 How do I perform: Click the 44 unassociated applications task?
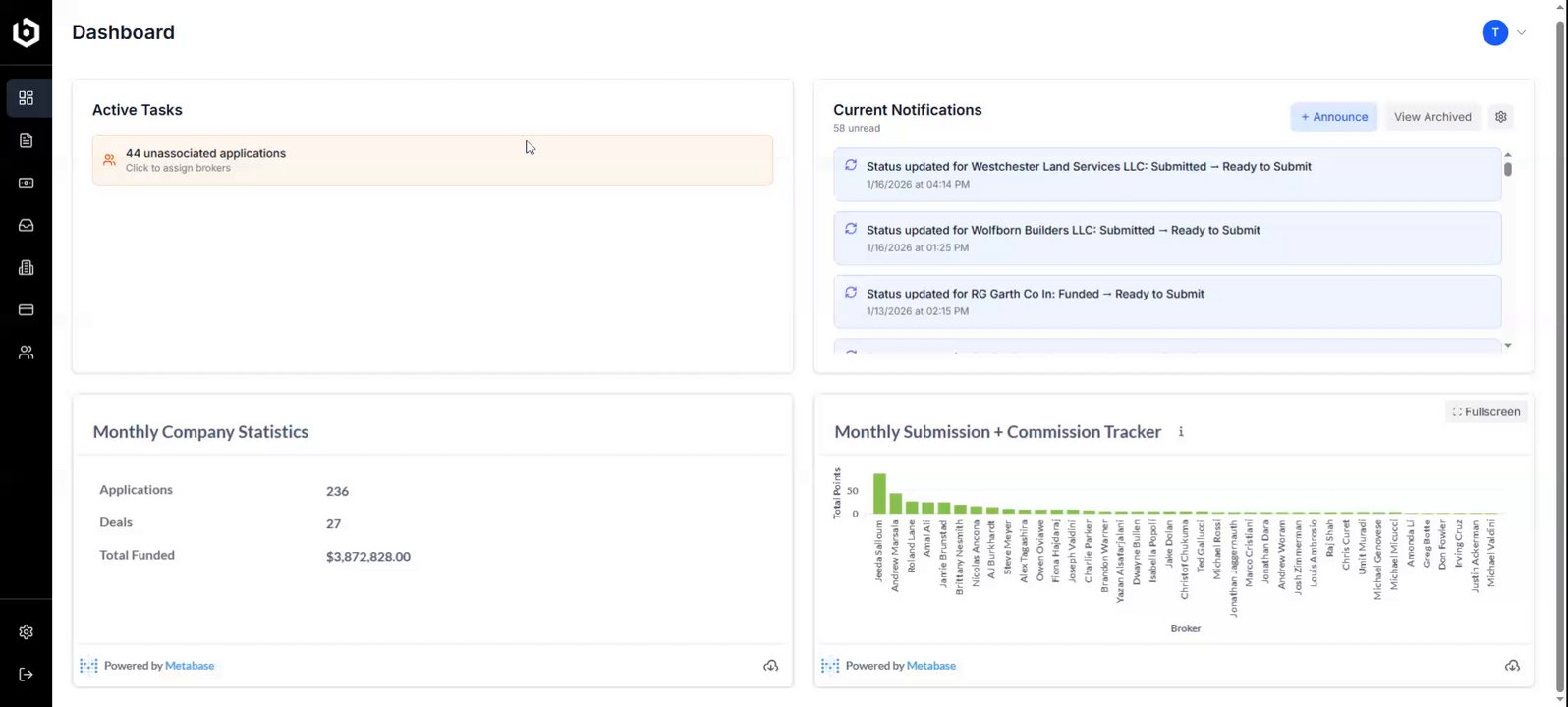click(432, 160)
